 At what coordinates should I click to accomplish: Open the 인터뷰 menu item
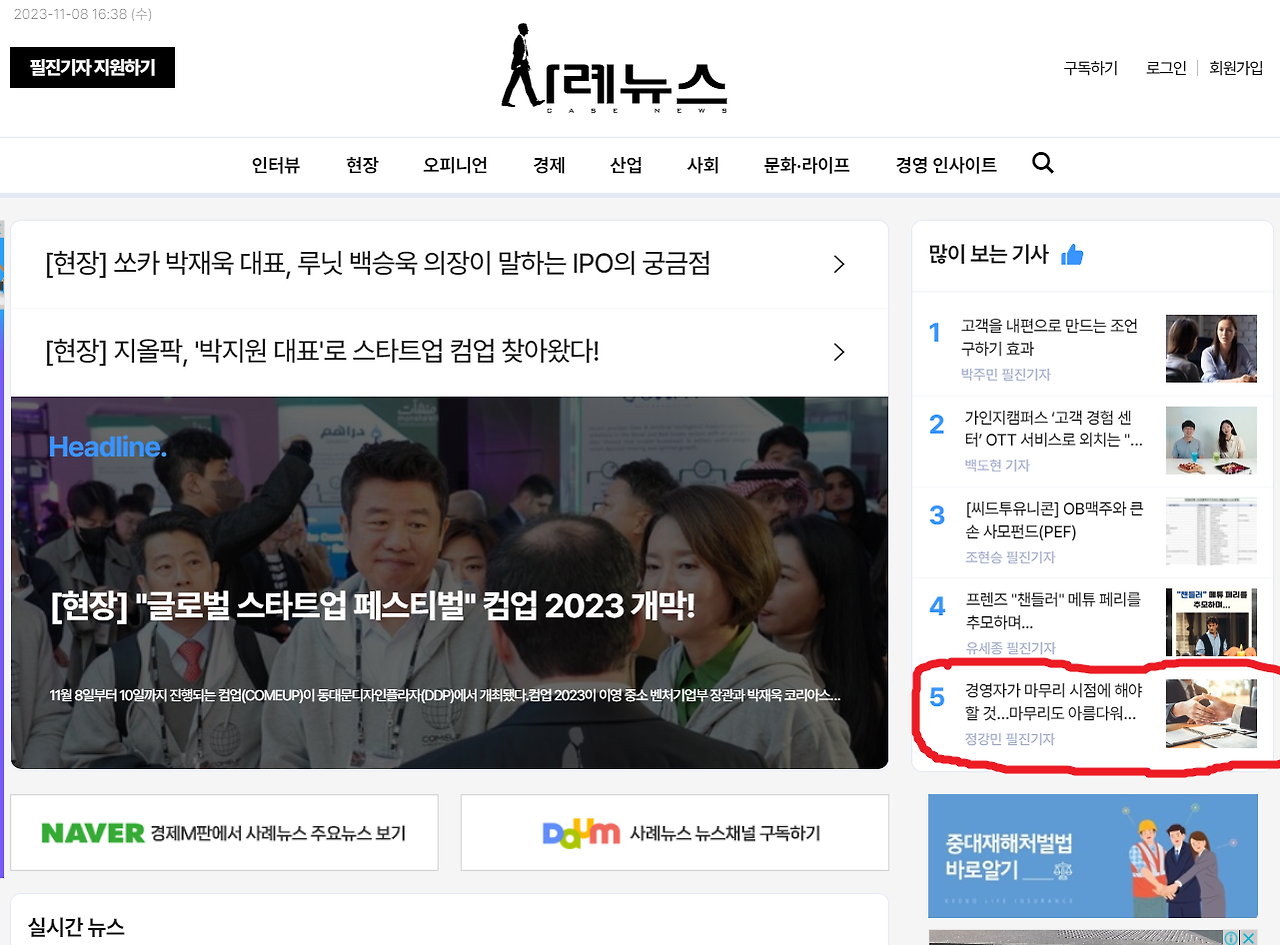276,165
